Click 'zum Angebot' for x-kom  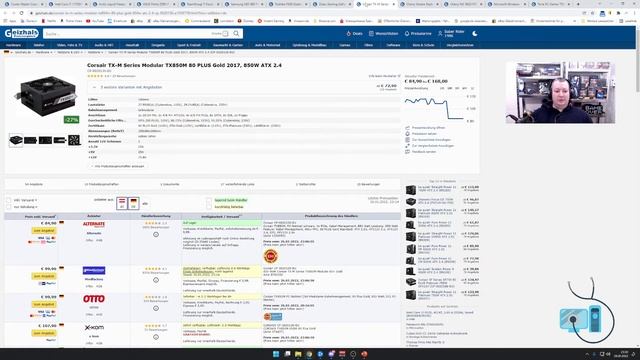[x=44, y=333]
